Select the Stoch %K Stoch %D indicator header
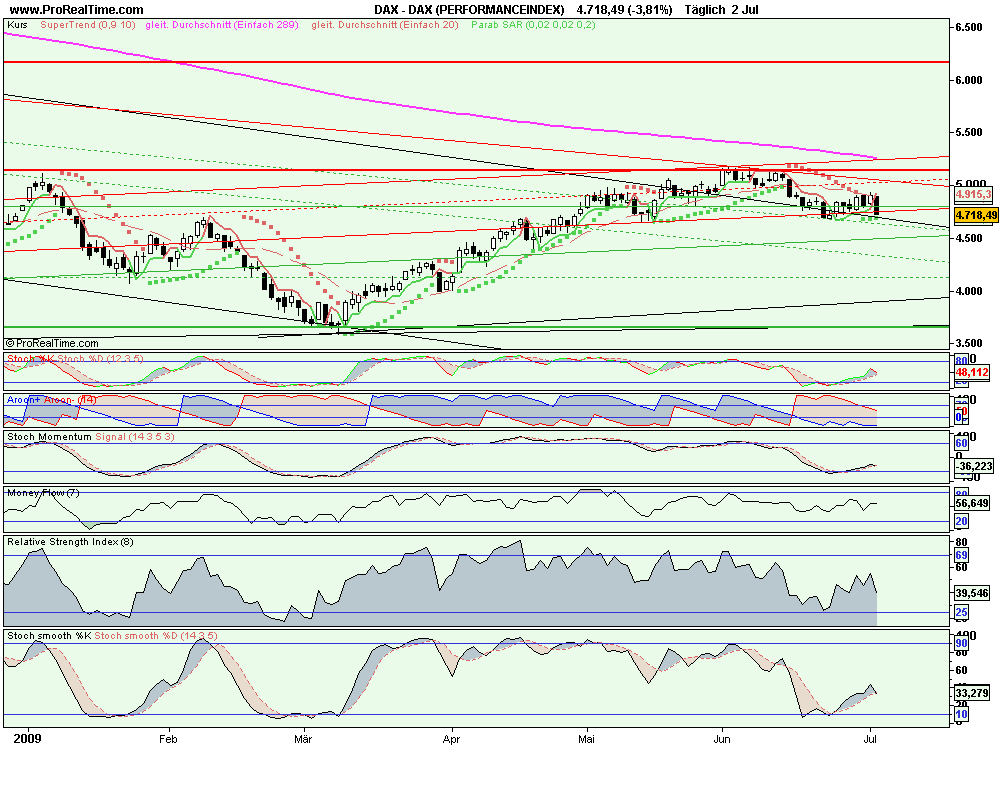 (x=70, y=355)
